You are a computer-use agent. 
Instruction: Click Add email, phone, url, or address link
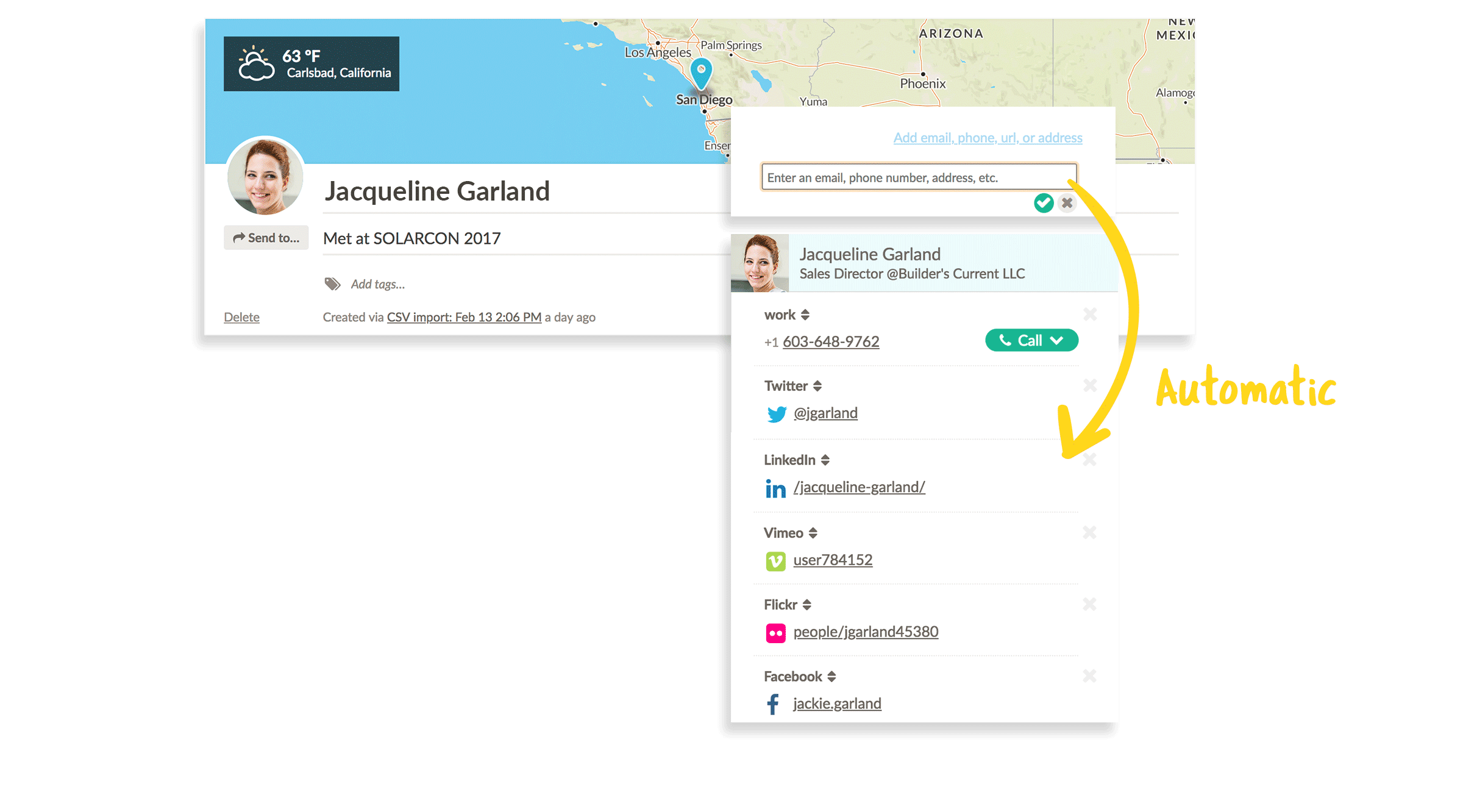[x=988, y=138]
